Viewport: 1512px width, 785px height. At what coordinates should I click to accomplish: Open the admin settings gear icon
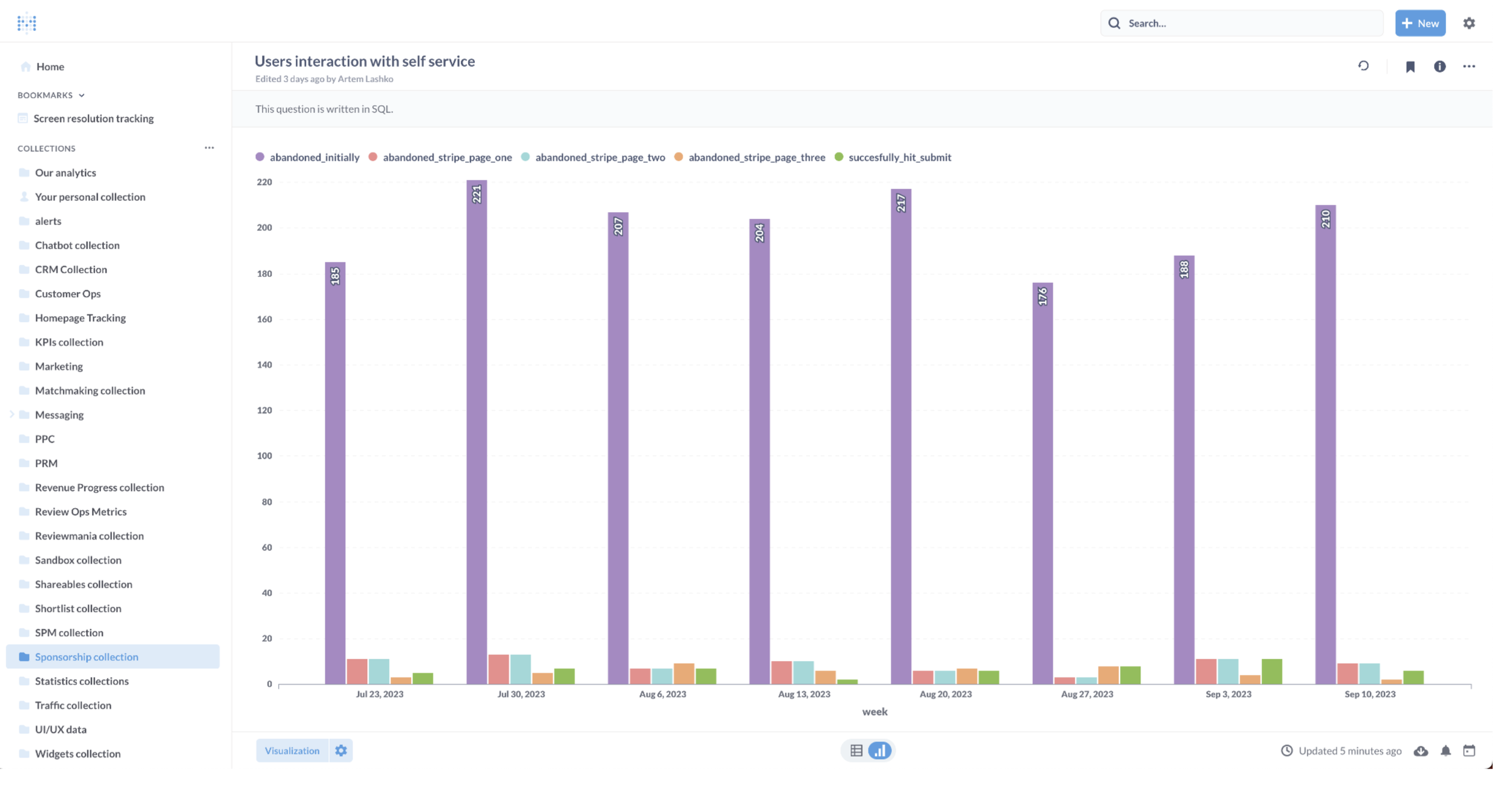1468,23
